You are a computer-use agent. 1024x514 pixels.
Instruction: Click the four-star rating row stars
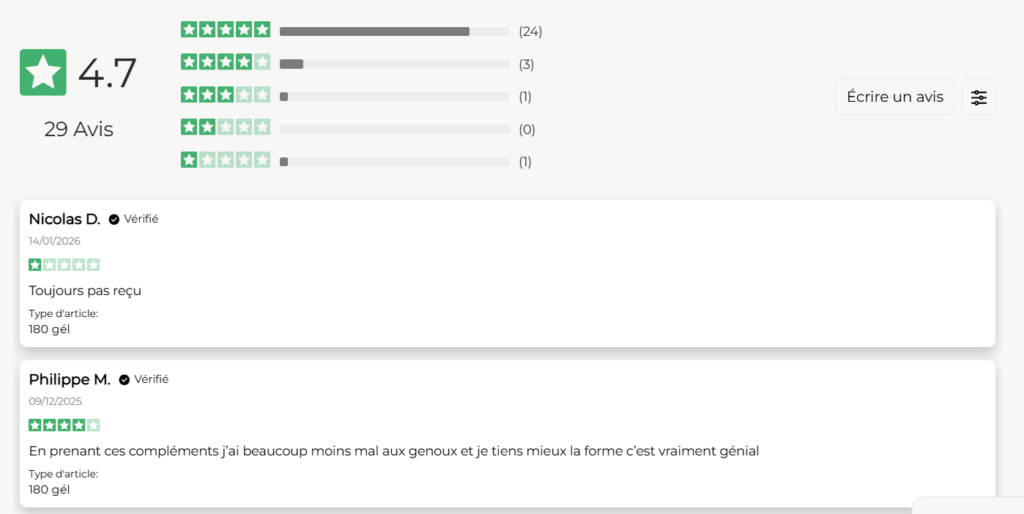coord(225,62)
